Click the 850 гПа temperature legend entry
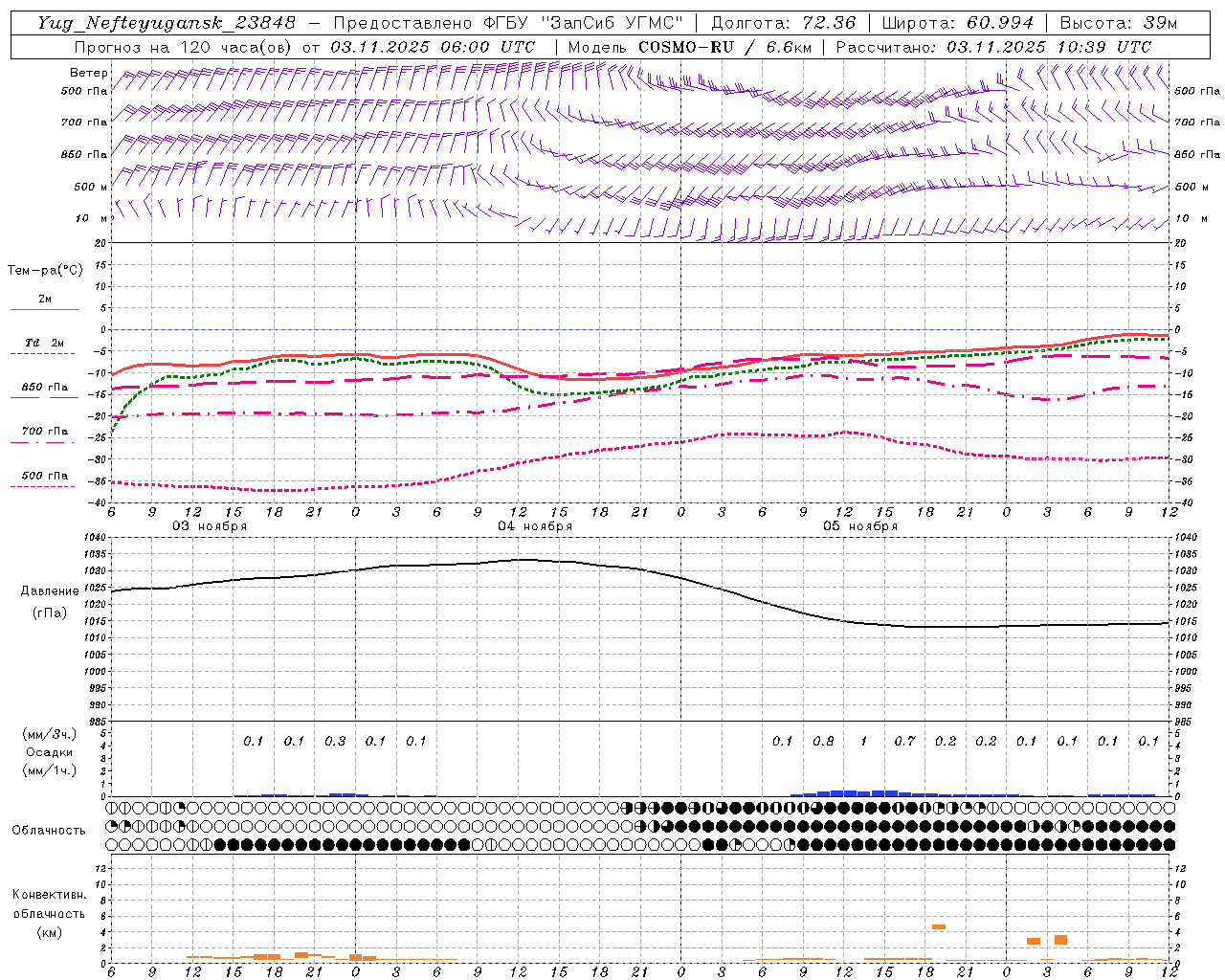This screenshot has height=980, width=1225. [44, 388]
